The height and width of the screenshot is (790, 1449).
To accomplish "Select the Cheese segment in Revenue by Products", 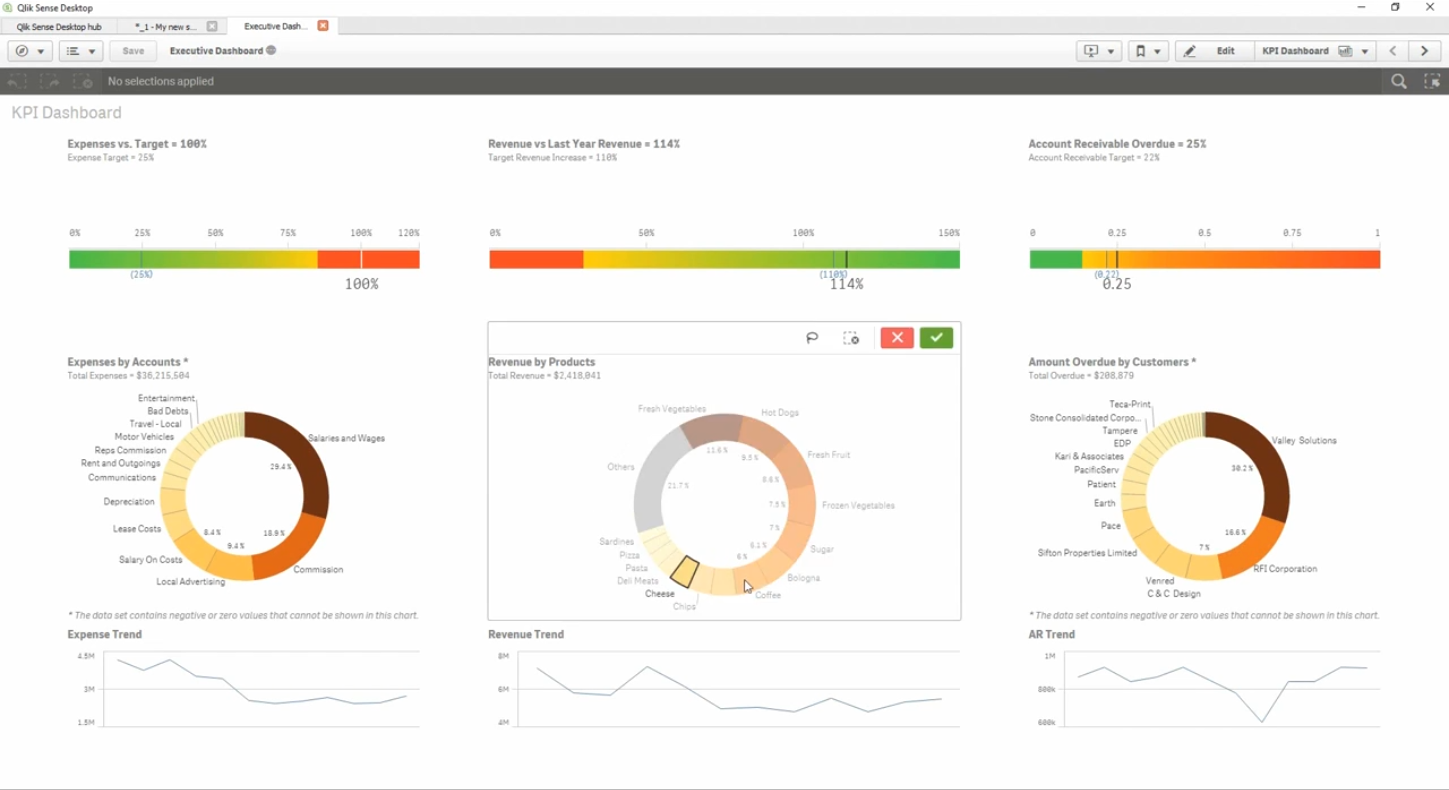I will click(x=685, y=573).
